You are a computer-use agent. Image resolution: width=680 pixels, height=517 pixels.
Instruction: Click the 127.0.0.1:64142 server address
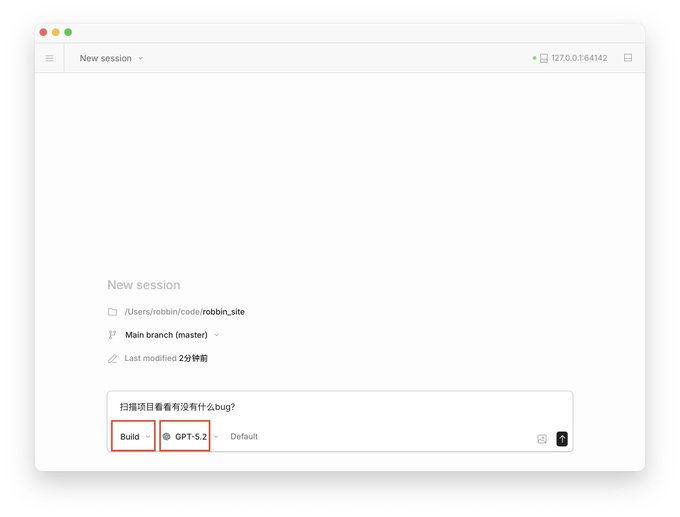[x=579, y=58]
